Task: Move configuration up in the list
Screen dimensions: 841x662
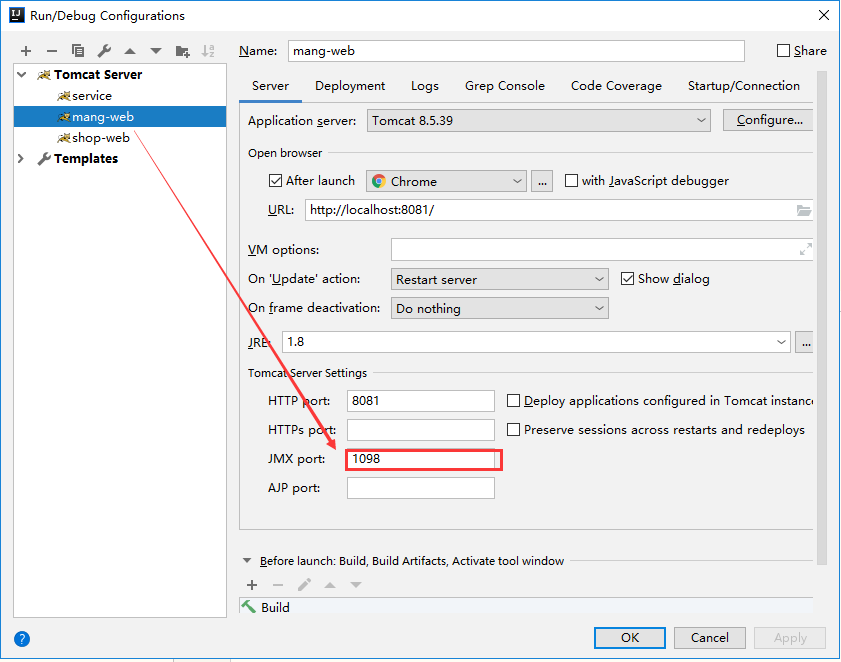Action: (x=130, y=51)
